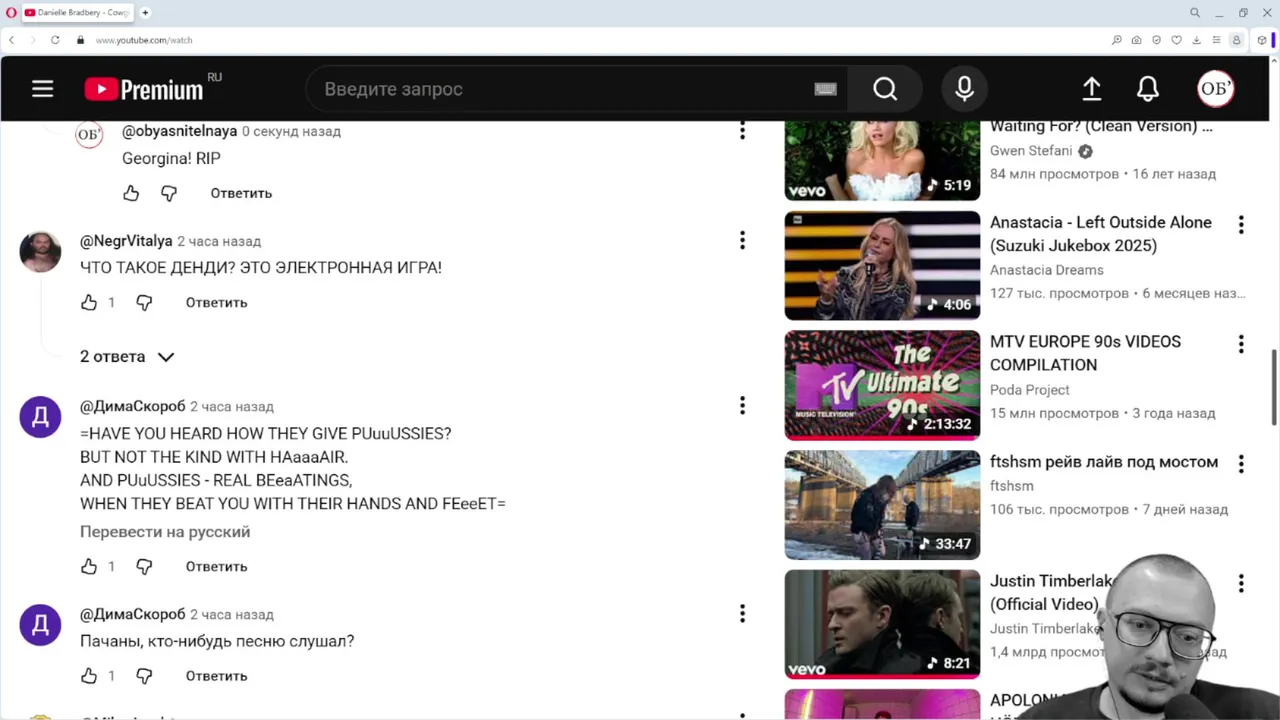This screenshot has height=720, width=1280.
Task: Open Opera main menu logo
Action: tap(11, 13)
